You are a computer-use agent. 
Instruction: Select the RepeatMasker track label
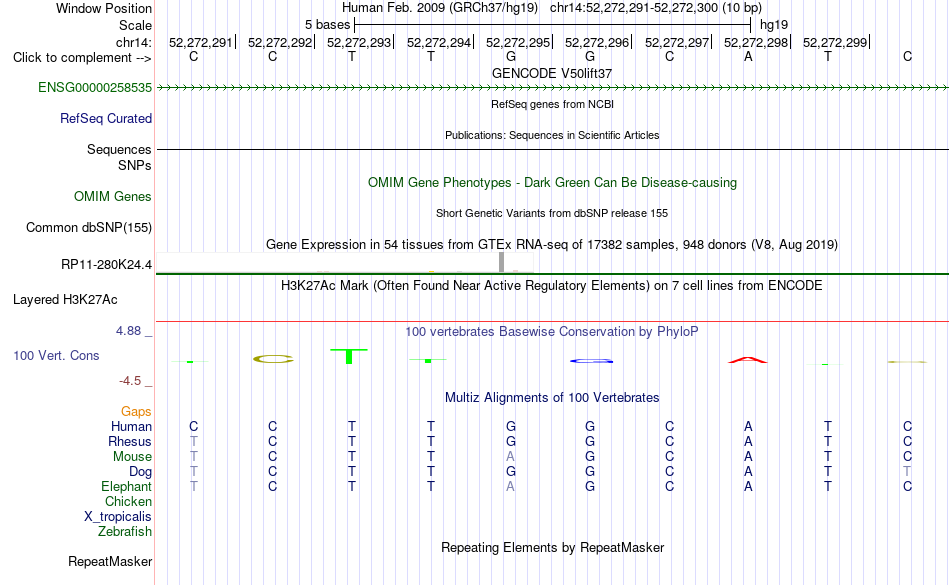tap(110, 561)
